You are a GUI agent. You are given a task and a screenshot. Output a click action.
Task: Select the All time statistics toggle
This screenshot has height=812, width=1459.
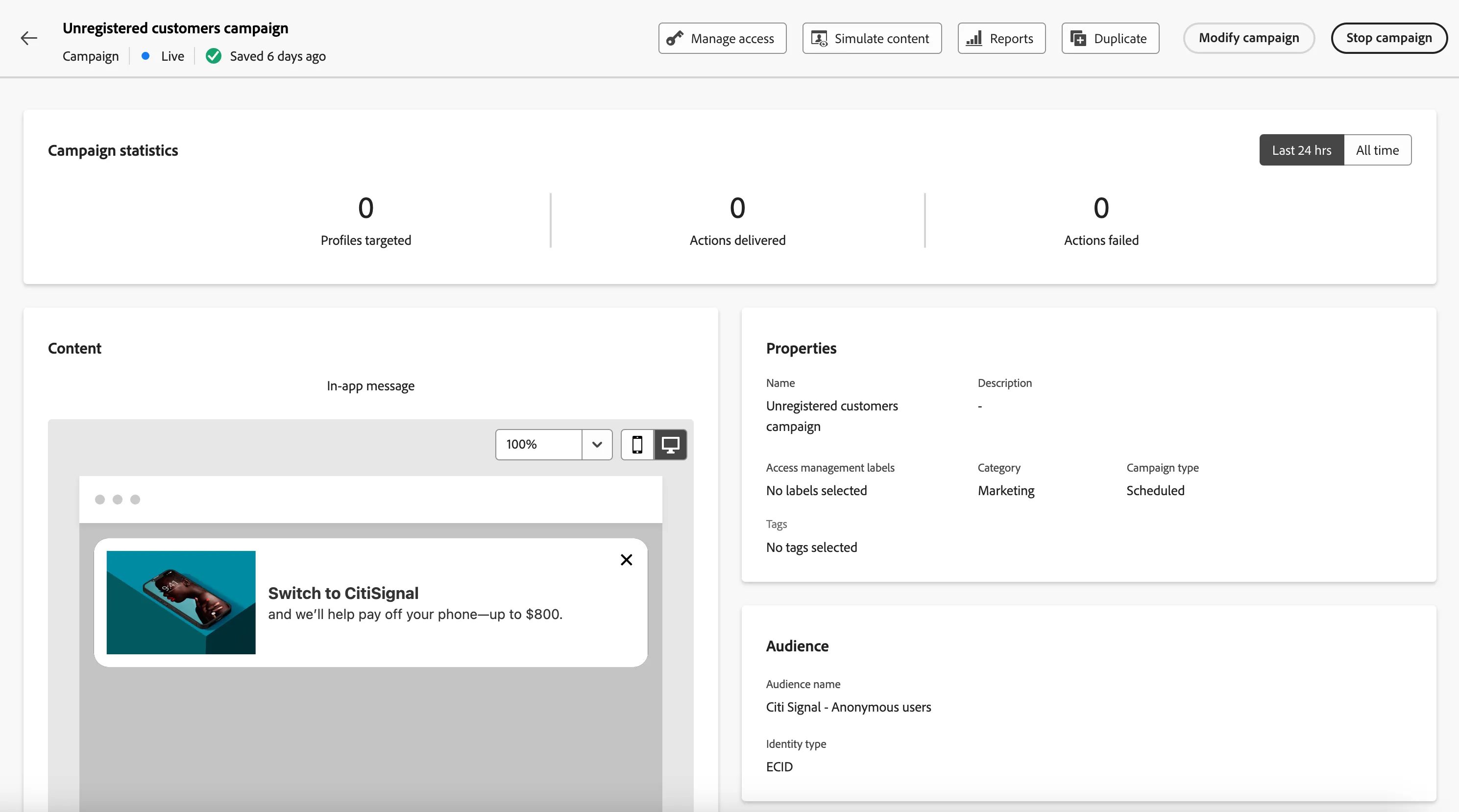tap(1378, 150)
